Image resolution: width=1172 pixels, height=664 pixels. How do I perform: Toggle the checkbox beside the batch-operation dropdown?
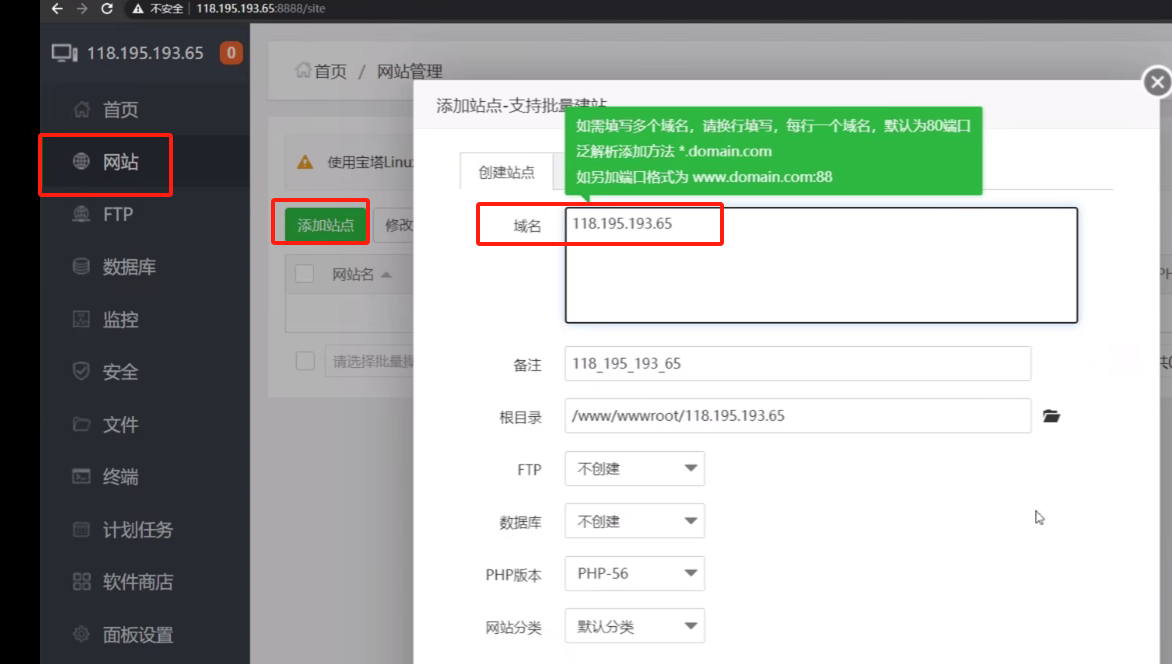305,361
